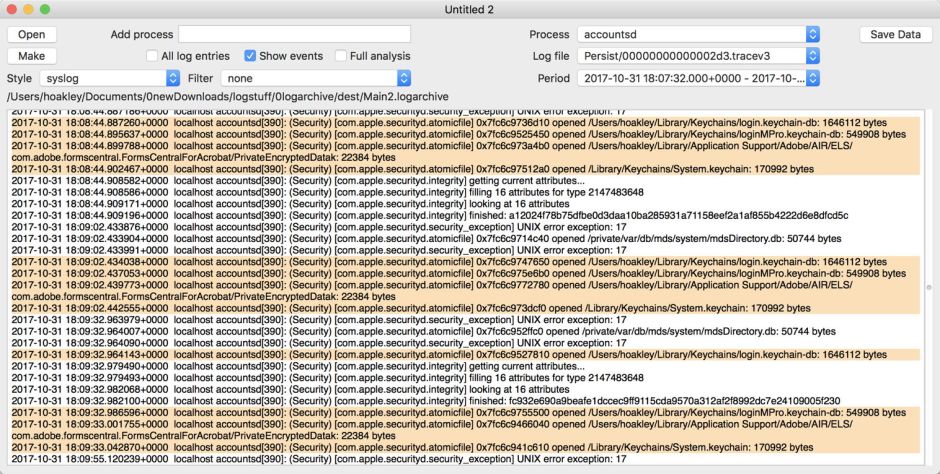Viewport: 940px width, 474px height.
Task: Minimize the window using the yellow button
Action: coord(28,9)
